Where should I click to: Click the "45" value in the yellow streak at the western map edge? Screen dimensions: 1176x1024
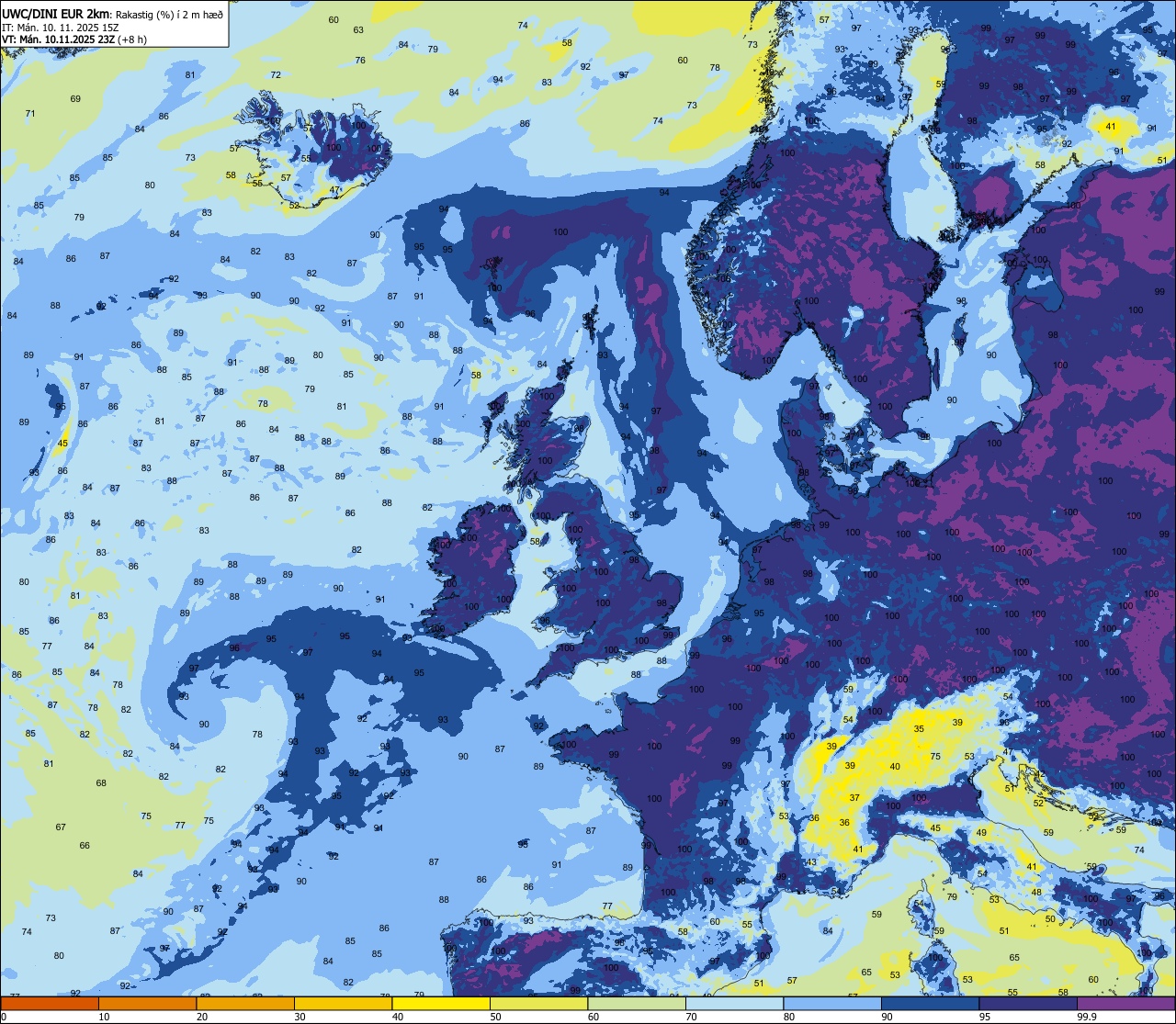coord(62,444)
